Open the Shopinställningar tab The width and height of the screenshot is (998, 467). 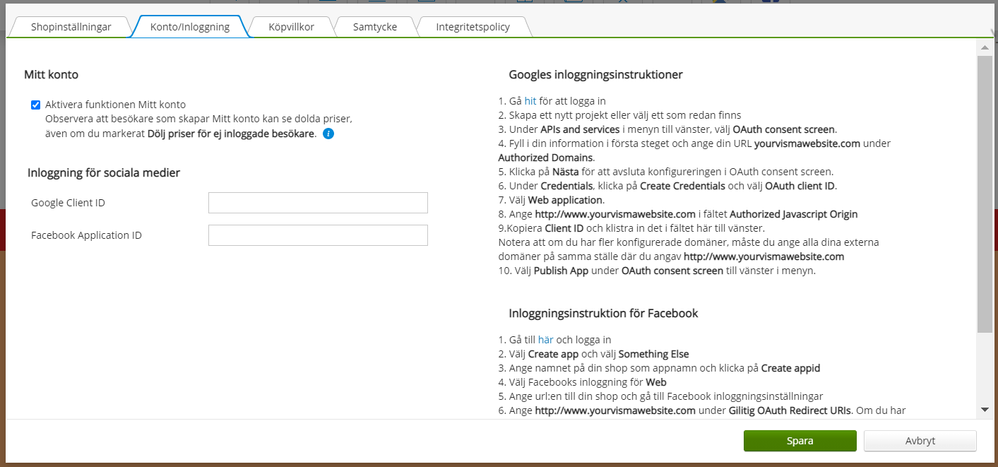71,27
